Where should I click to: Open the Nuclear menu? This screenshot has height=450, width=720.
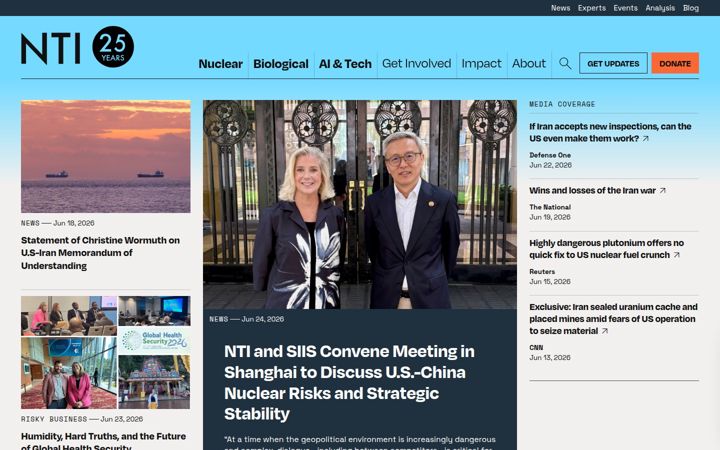(x=220, y=64)
